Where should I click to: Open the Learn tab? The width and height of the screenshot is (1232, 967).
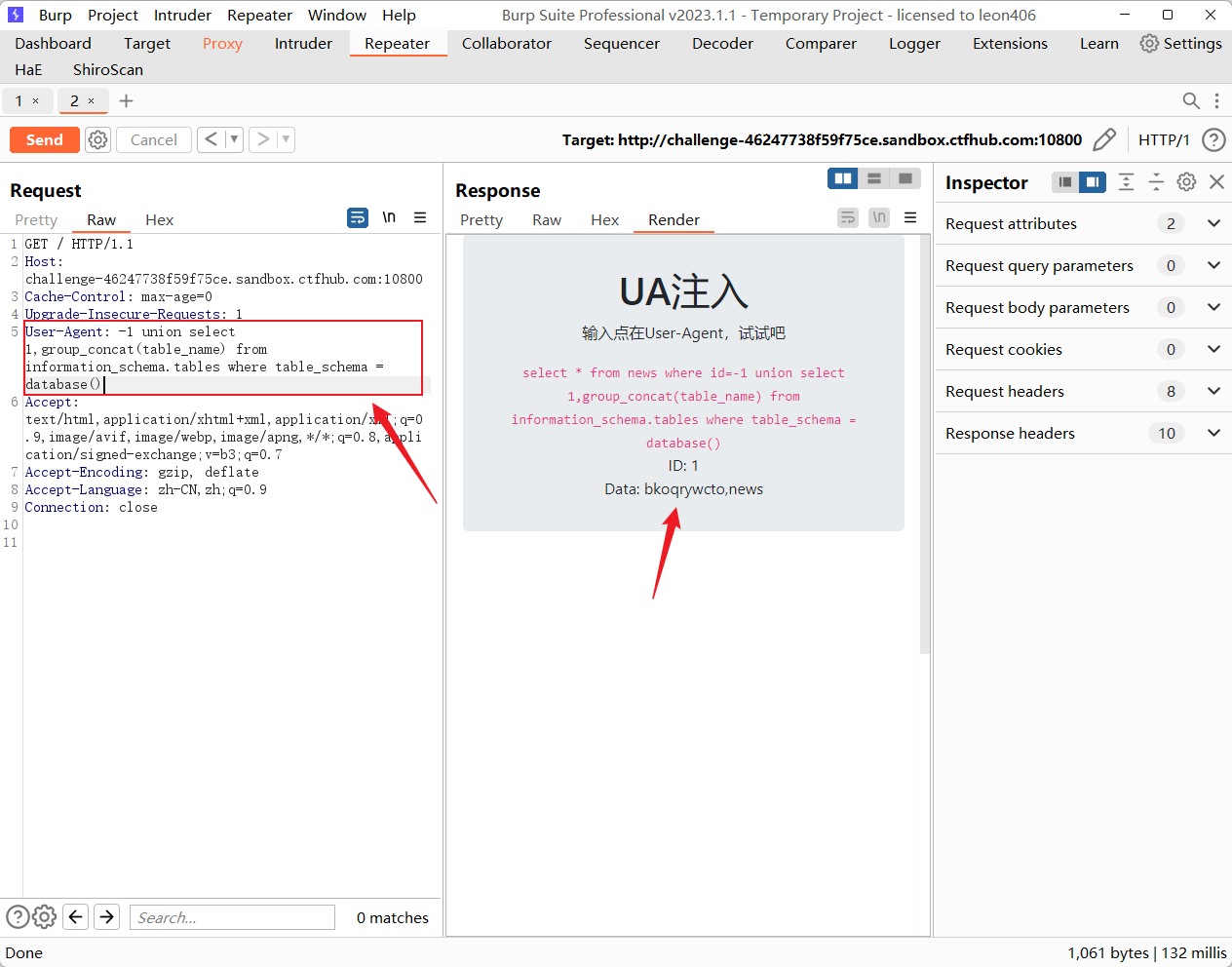[x=1099, y=43]
